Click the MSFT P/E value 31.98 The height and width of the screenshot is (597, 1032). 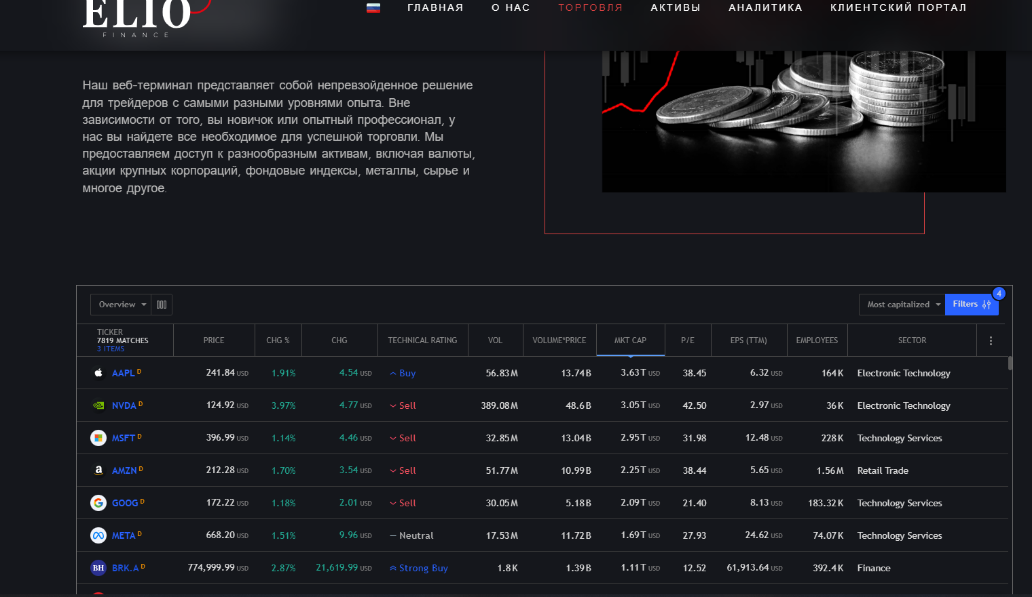[x=694, y=438]
